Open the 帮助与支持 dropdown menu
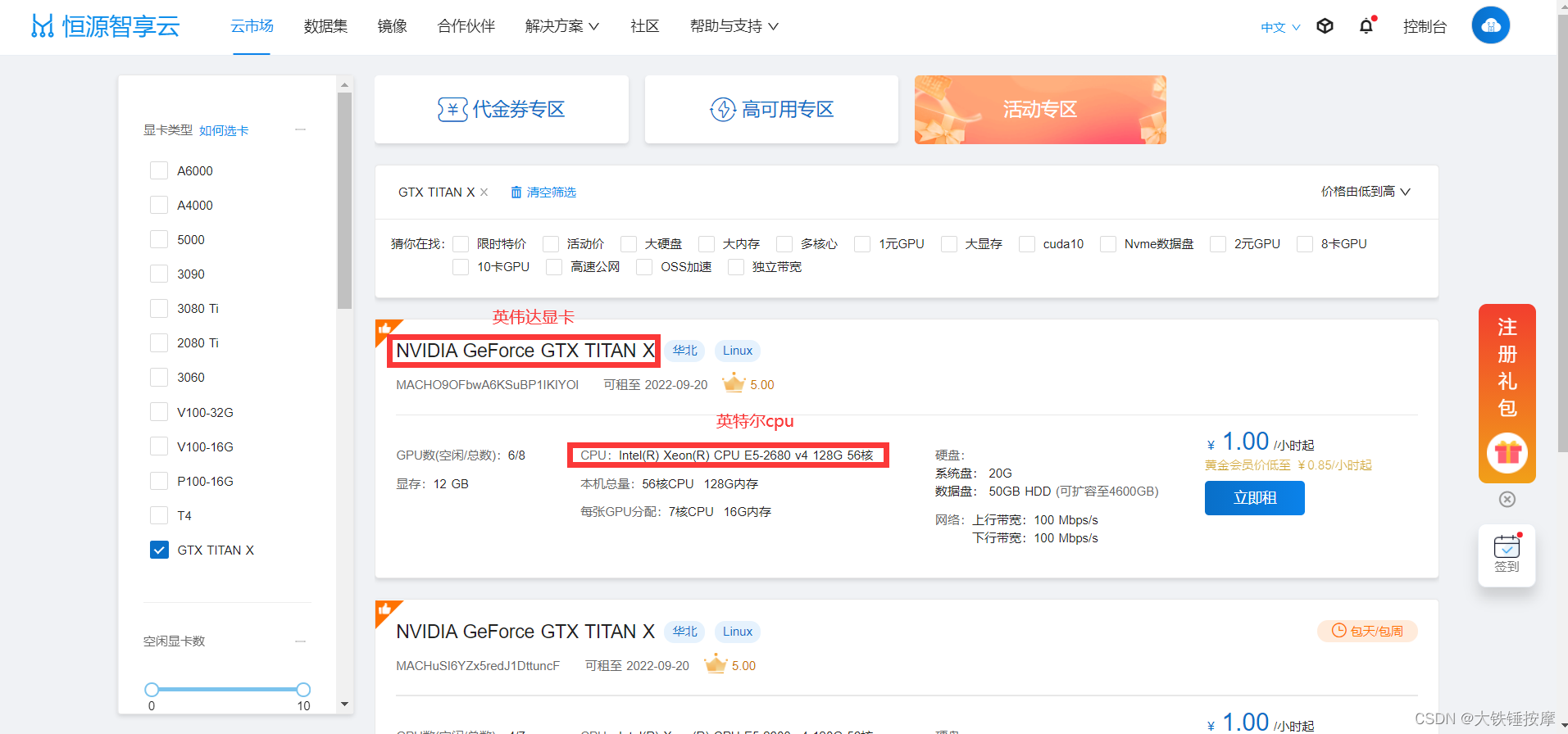Viewport: 1568px width, 734px height. pyautogui.click(x=734, y=26)
